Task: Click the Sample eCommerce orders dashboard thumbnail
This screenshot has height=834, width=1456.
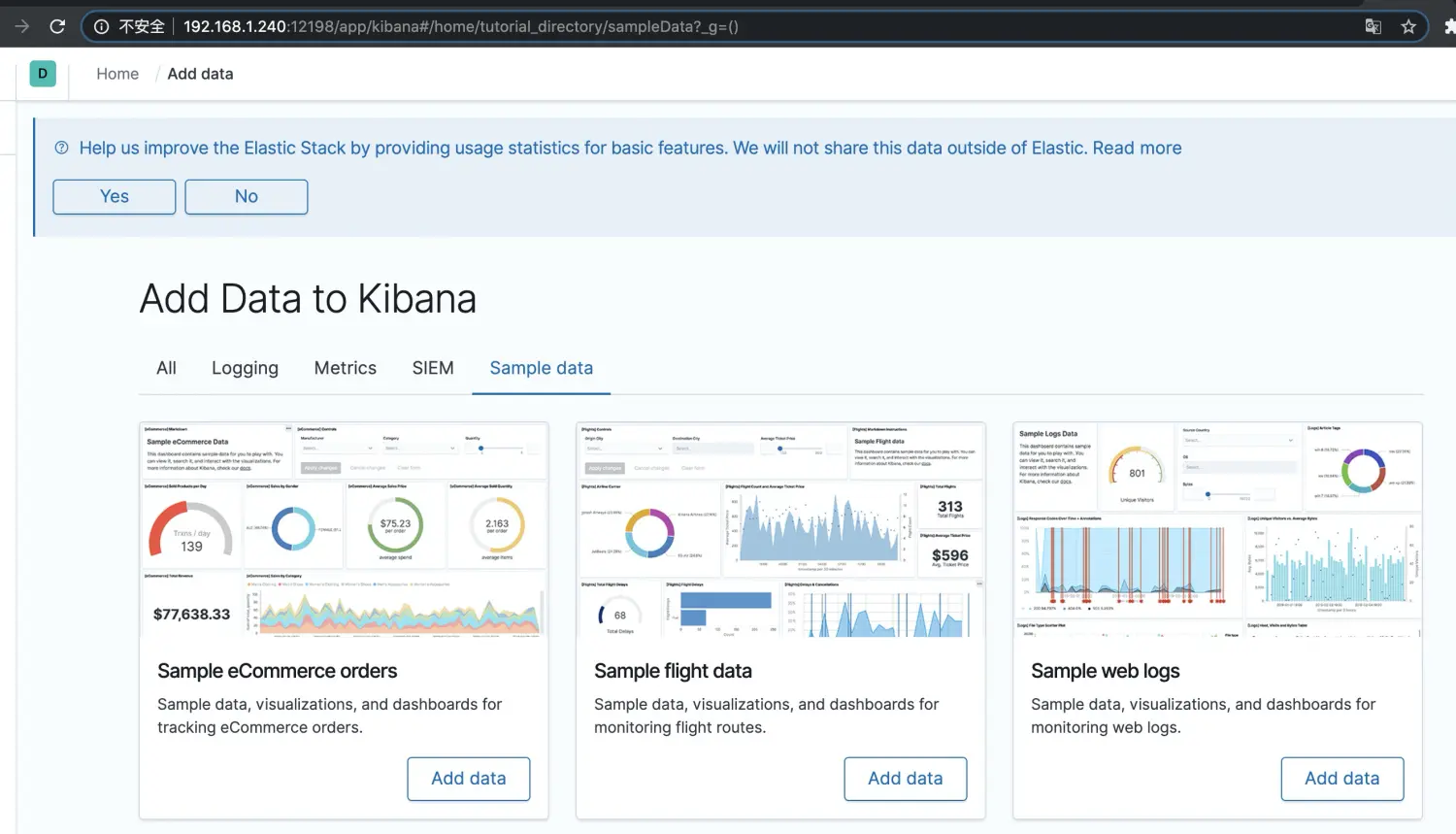Action: [344, 530]
